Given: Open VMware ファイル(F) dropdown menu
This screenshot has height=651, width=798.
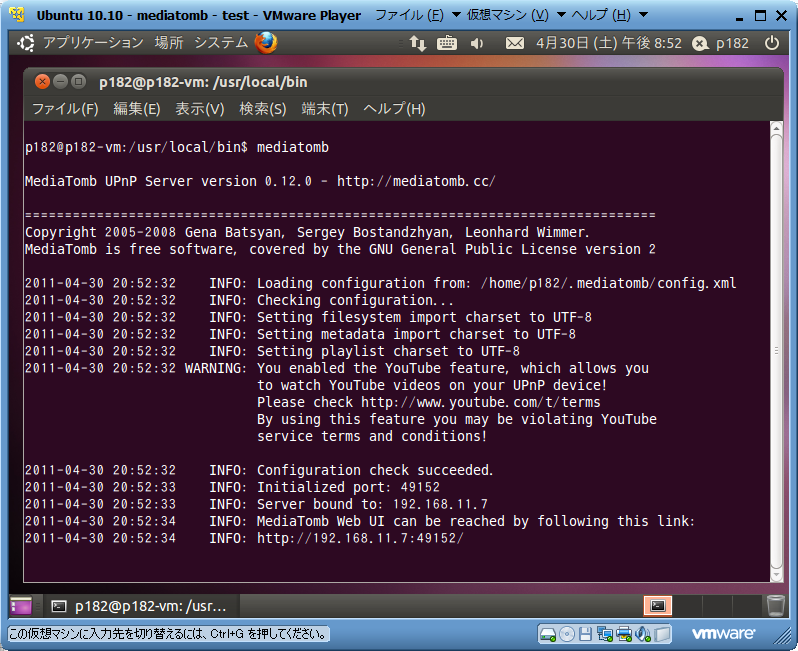Looking at the screenshot, I should (x=419, y=15).
